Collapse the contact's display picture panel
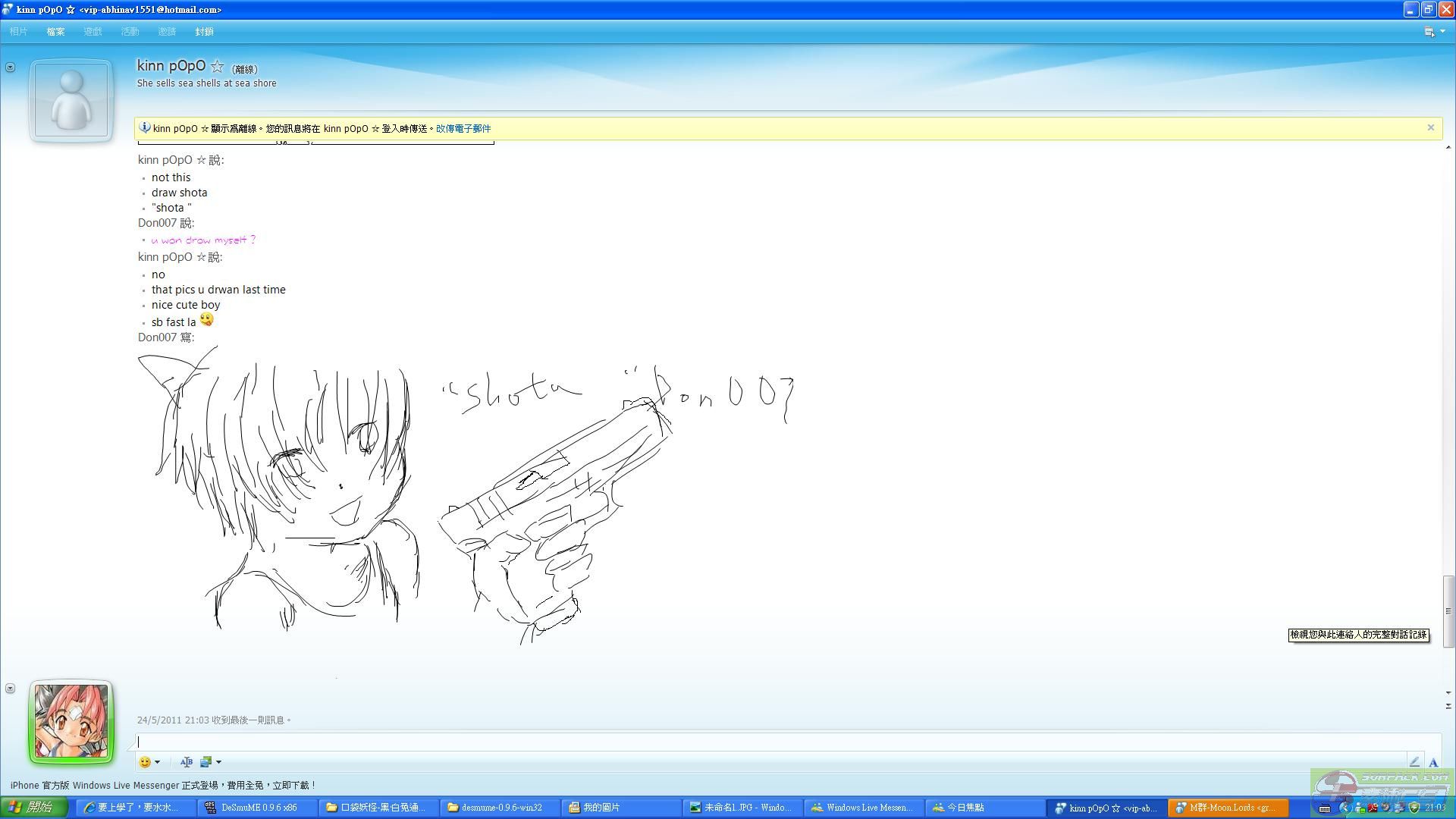The width and height of the screenshot is (1456, 819). pos(10,67)
